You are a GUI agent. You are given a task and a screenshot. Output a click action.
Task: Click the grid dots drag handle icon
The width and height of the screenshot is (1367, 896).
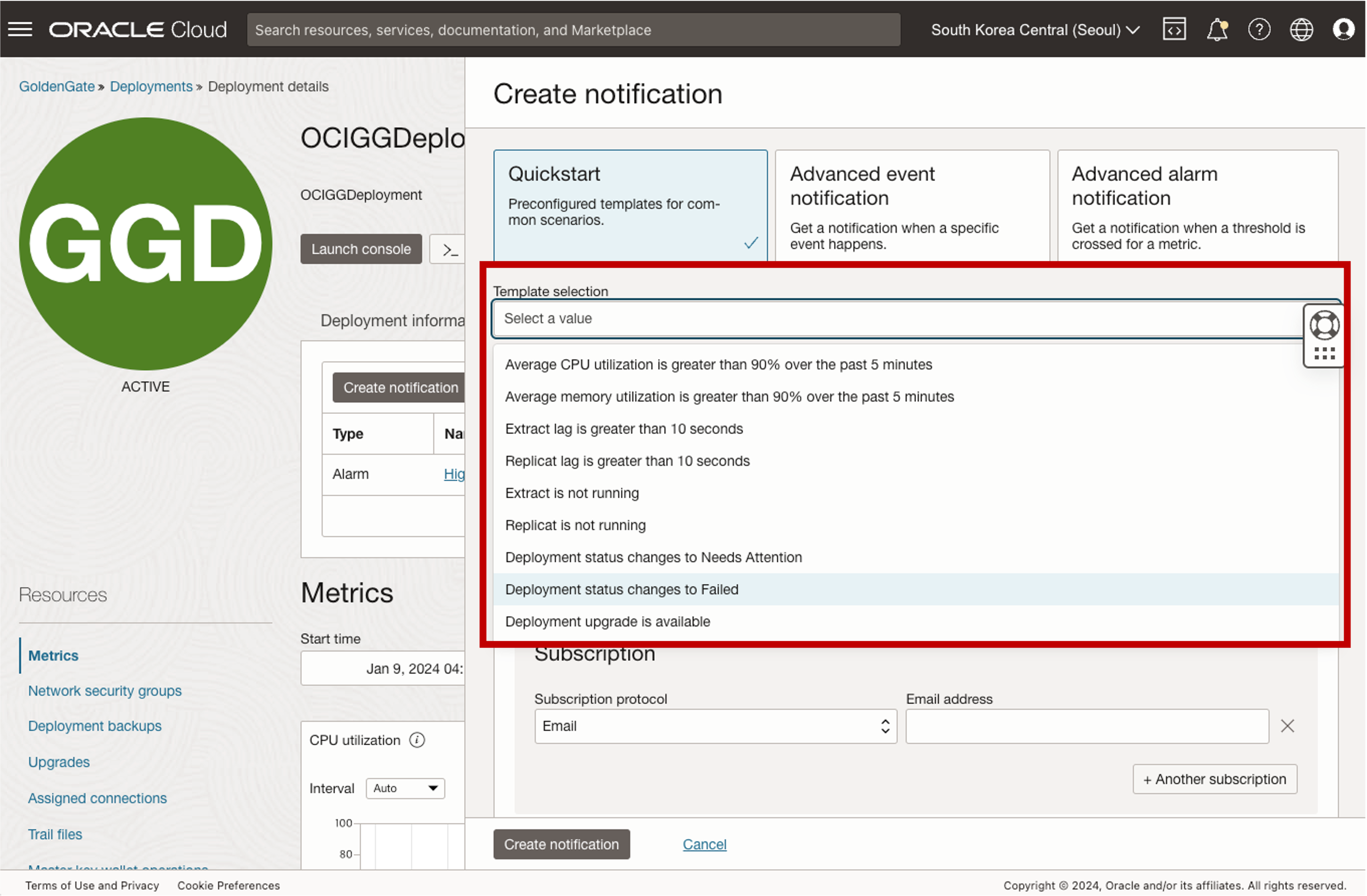pyautogui.click(x=1325, y=354)
